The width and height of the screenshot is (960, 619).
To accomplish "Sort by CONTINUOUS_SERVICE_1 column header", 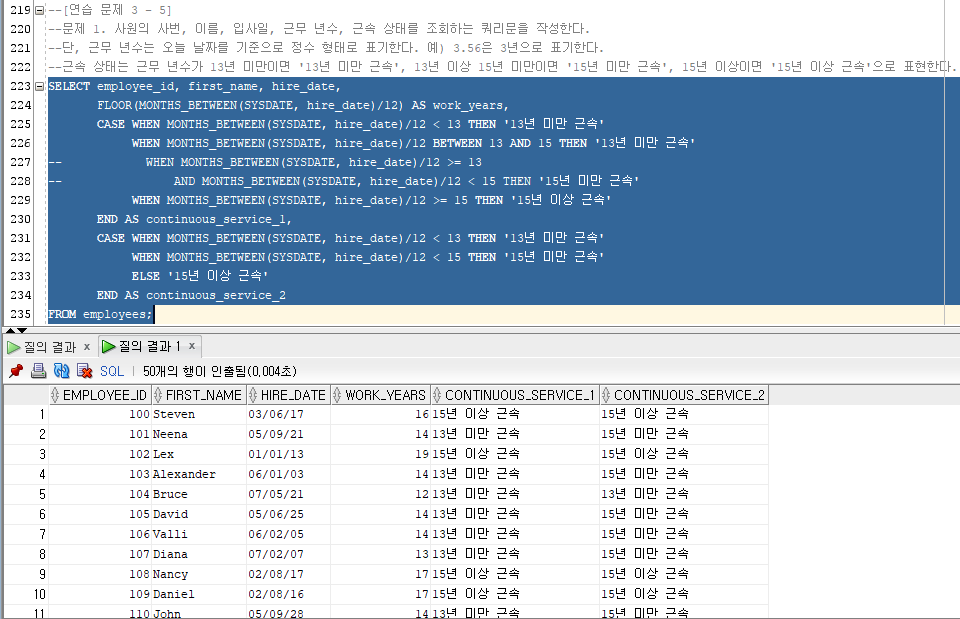I will point(514,395).
